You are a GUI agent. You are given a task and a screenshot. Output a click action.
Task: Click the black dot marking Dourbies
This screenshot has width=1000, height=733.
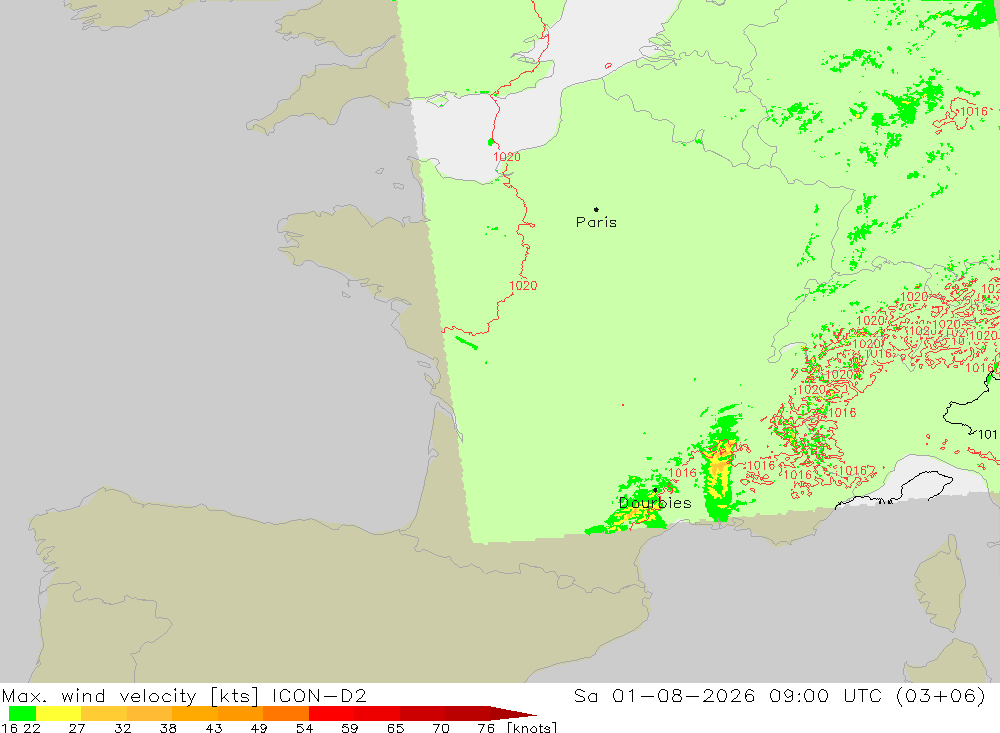pos(655,490)
